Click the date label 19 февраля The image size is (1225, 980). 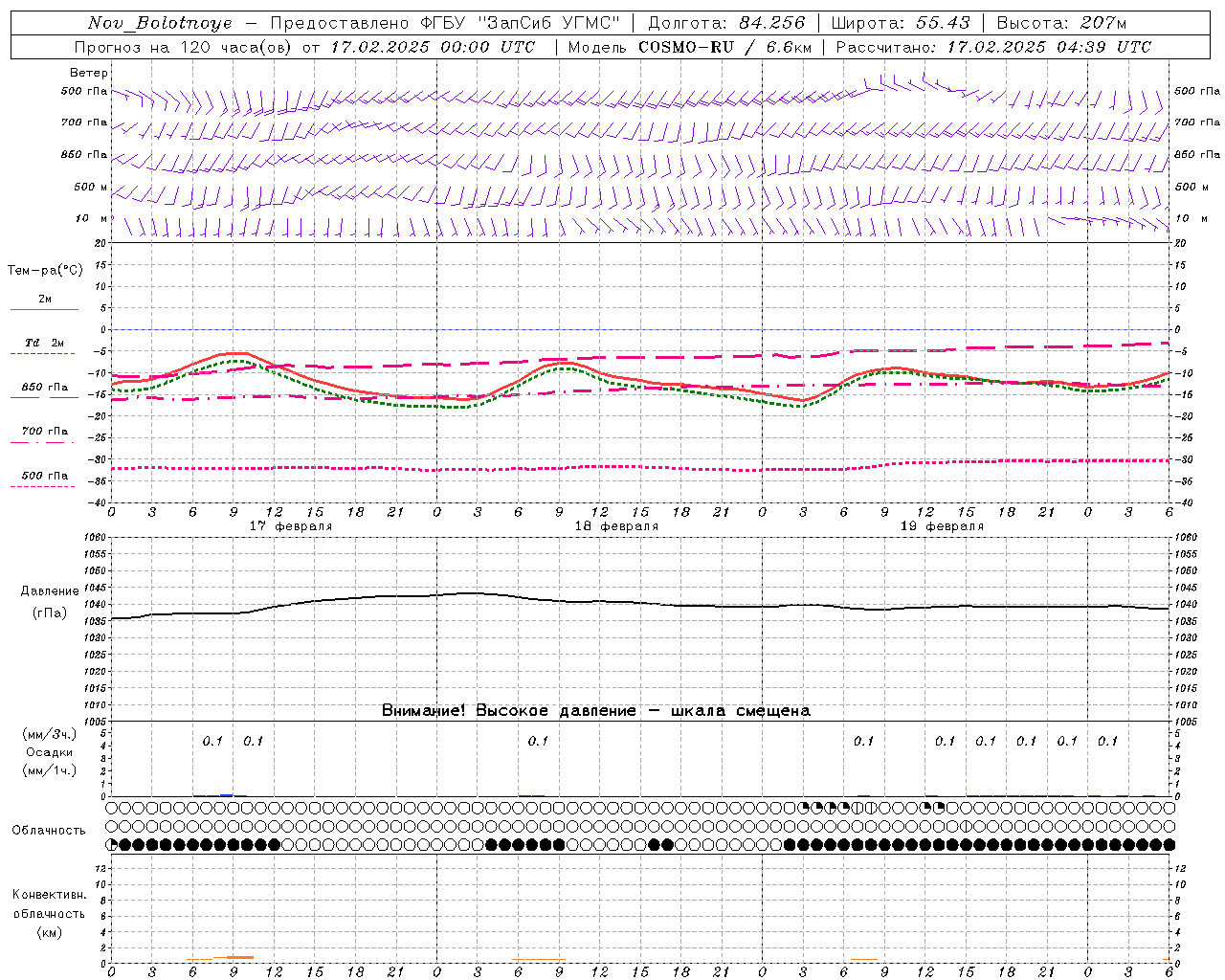pos(942,526)
